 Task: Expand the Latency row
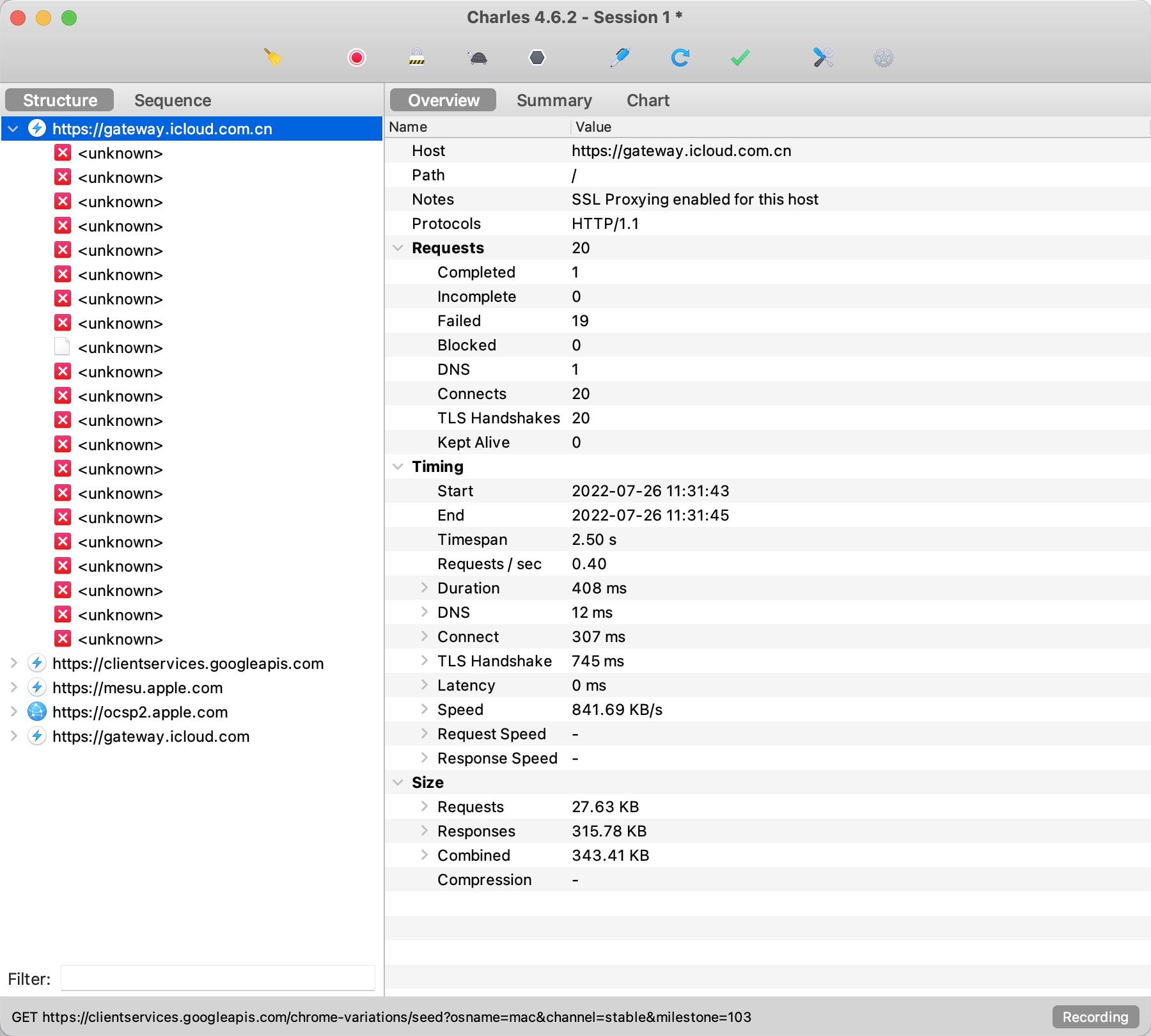pyautogui.click(x=424, y=685)
